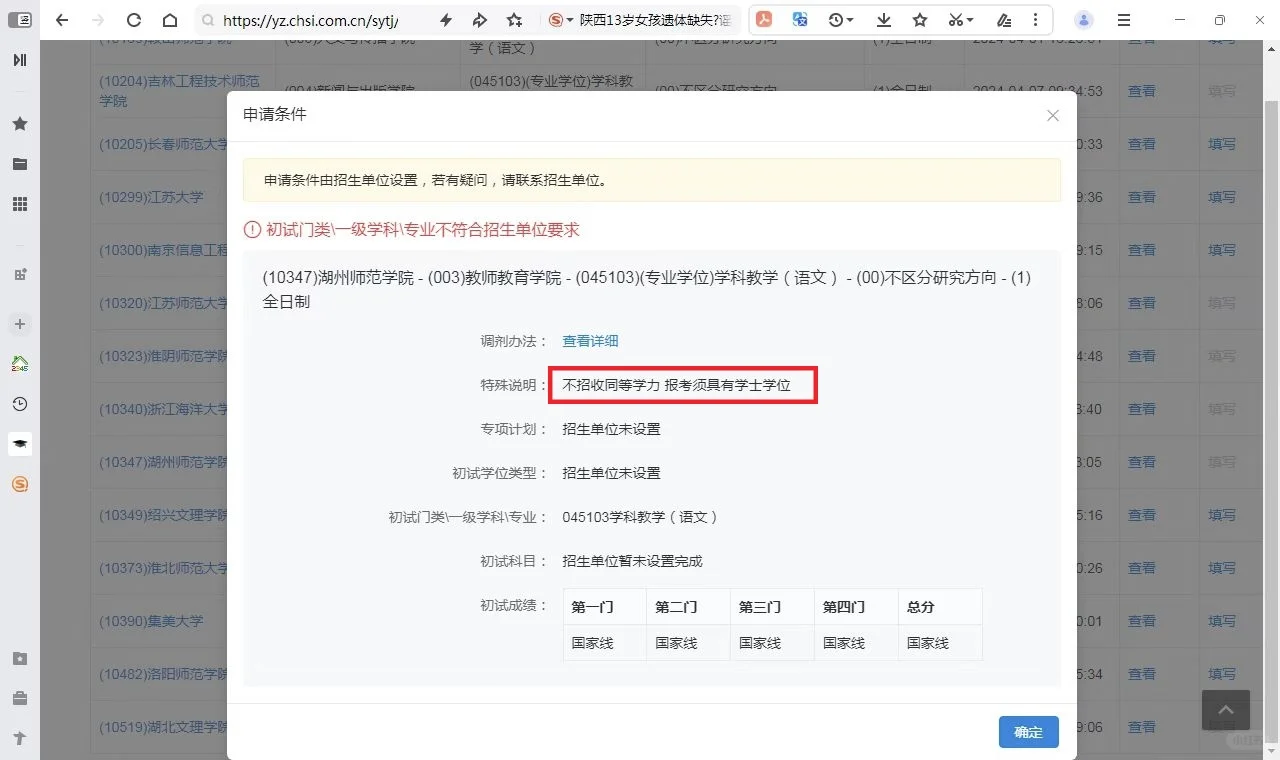Click the add-extension icon in left sidebar
Image resolution: width=1280 pixels, height=760 pixels.
(19, 274)
